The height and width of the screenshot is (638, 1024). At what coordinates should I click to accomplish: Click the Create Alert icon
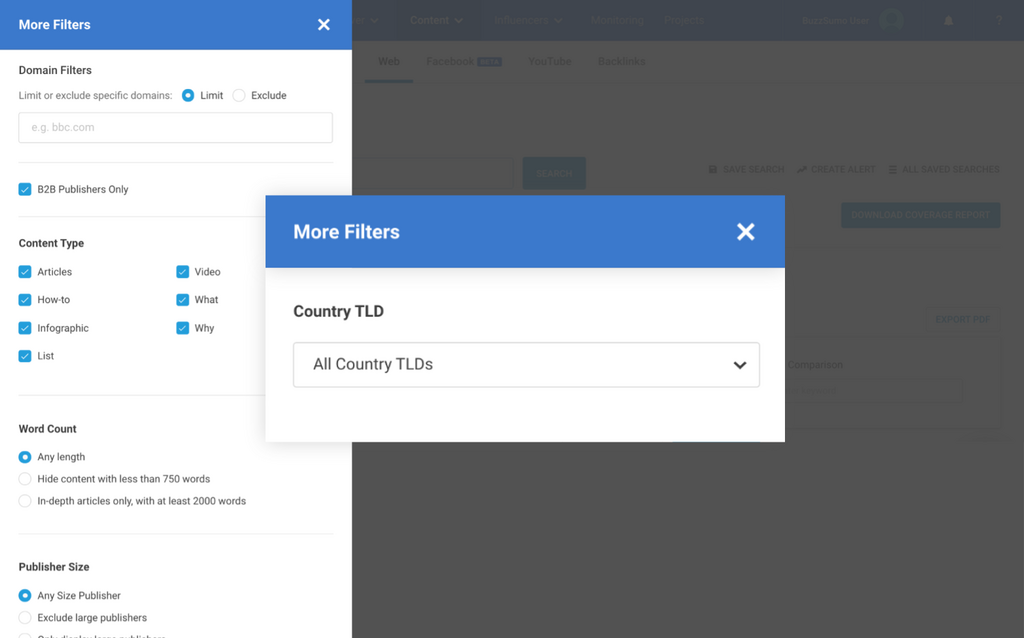(802, 170)
